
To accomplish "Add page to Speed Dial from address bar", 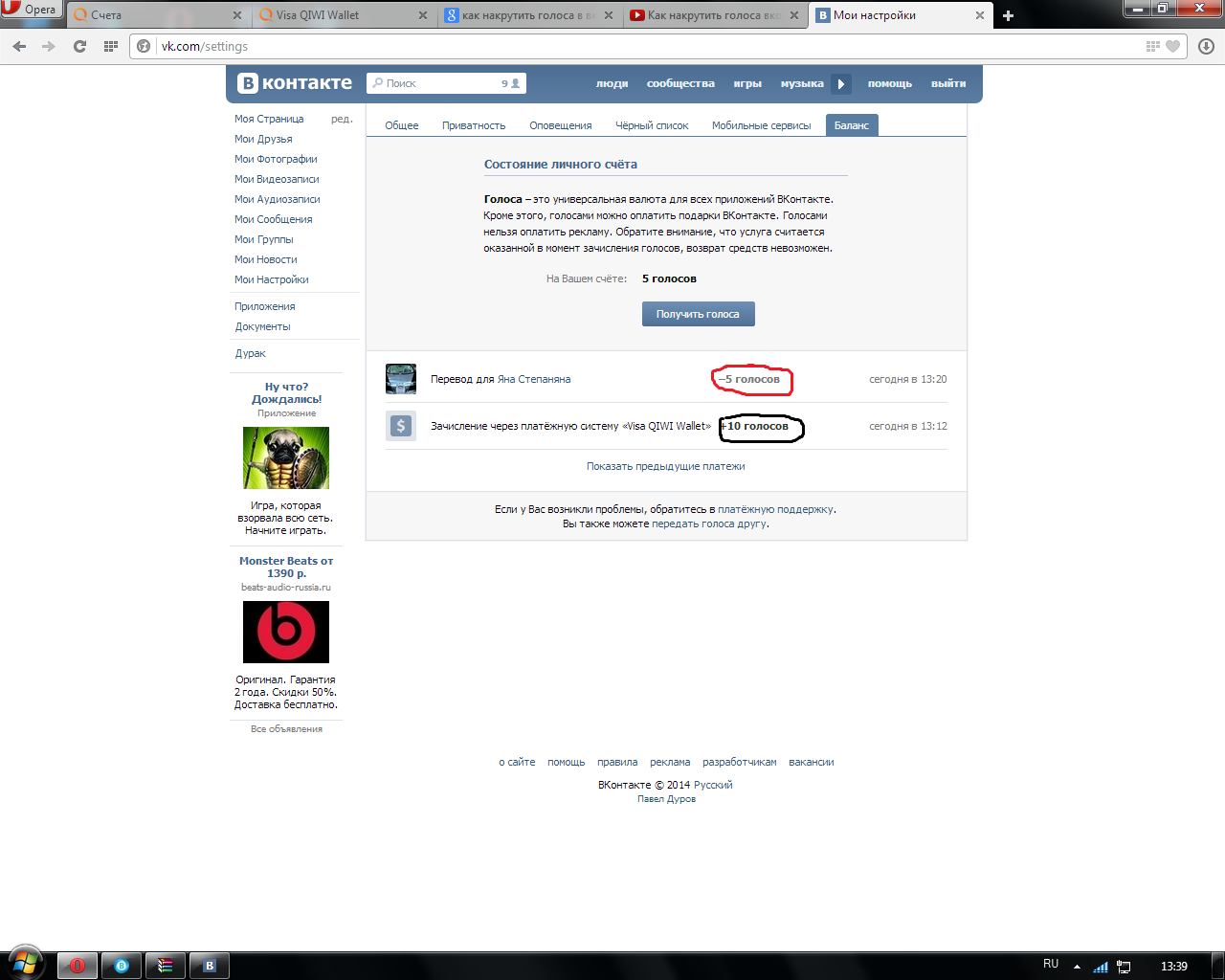I will pos(1153,46).
